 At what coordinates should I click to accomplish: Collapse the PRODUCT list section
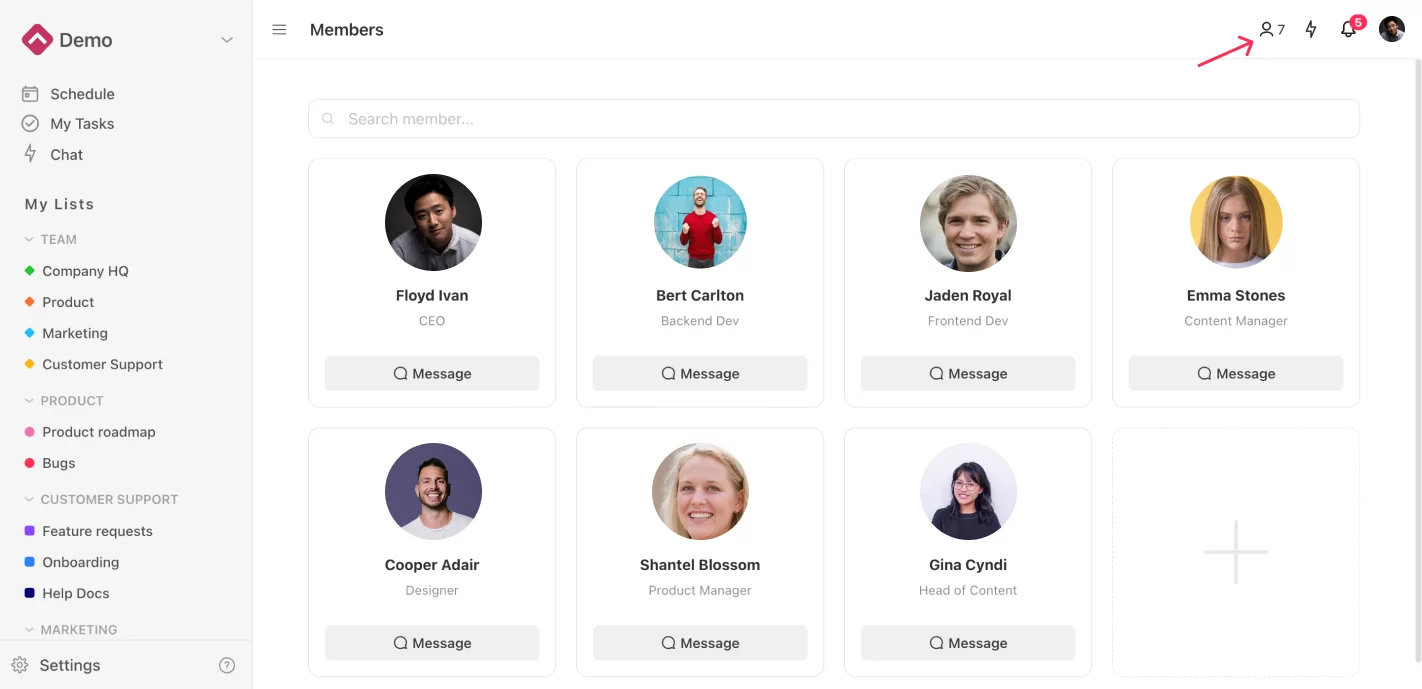(29, 401)
